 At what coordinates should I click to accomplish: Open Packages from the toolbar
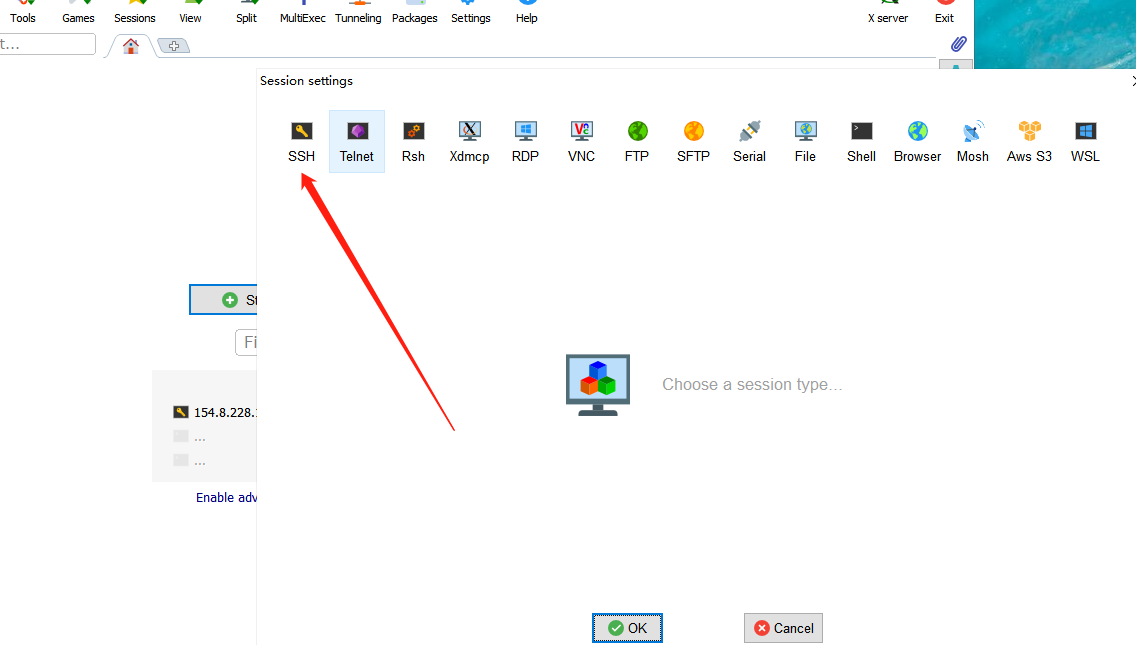414,13
